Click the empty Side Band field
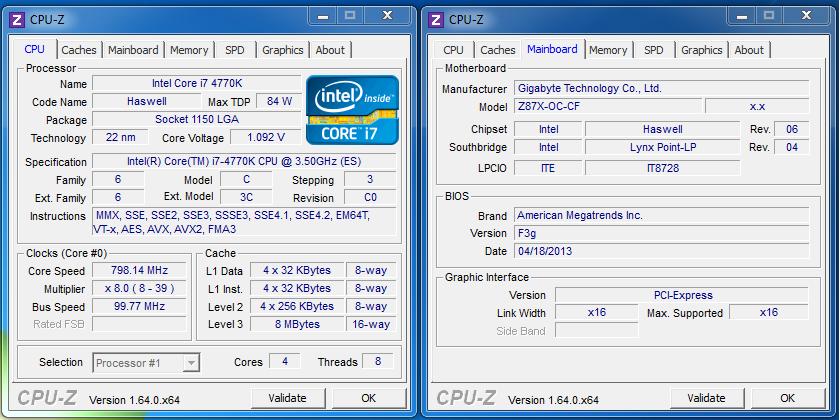 597,330
